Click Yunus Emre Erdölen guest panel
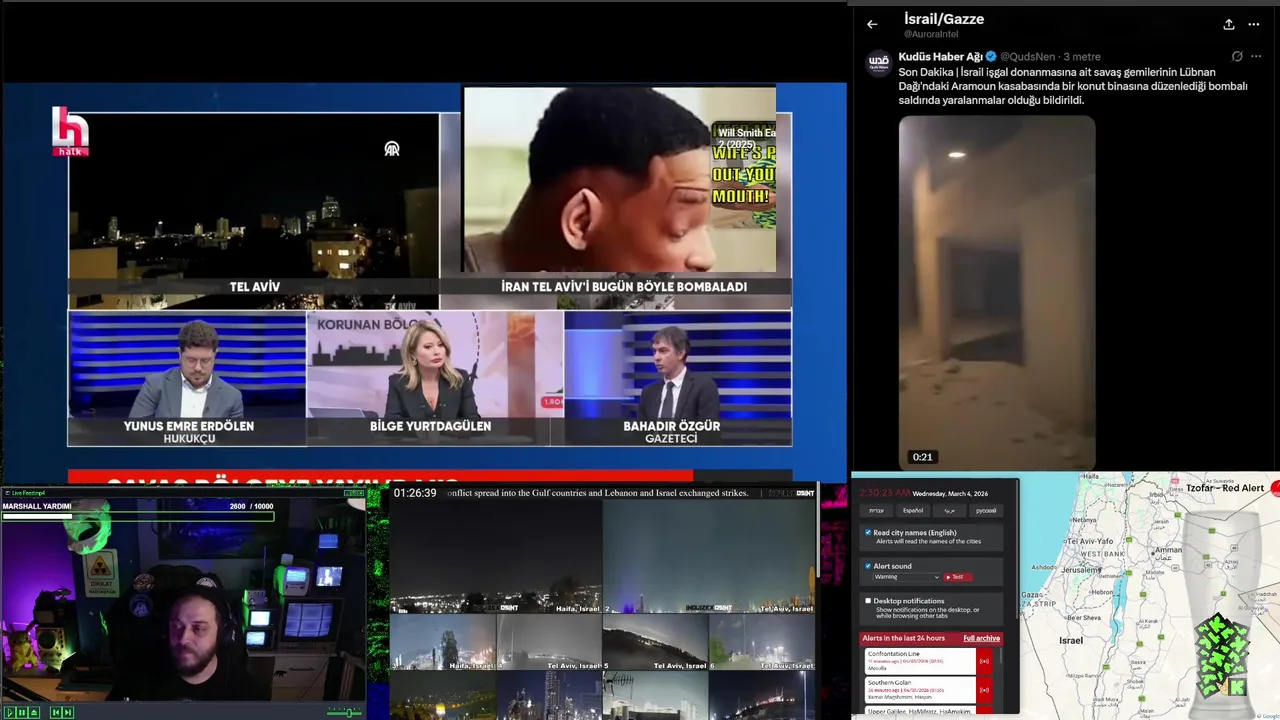This screenshot has width=1280, height=720. click(x=187, y=378)
